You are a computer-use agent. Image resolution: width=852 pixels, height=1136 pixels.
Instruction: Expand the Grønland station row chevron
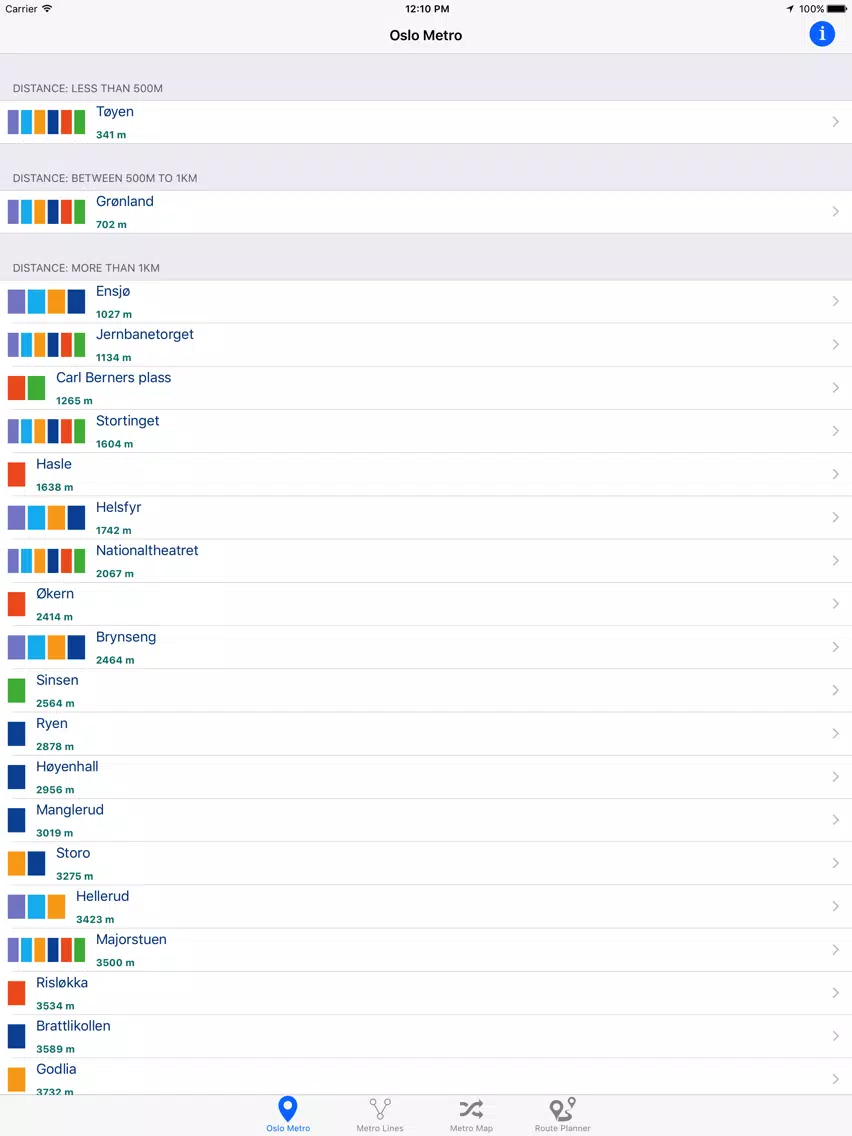[835, 212]
